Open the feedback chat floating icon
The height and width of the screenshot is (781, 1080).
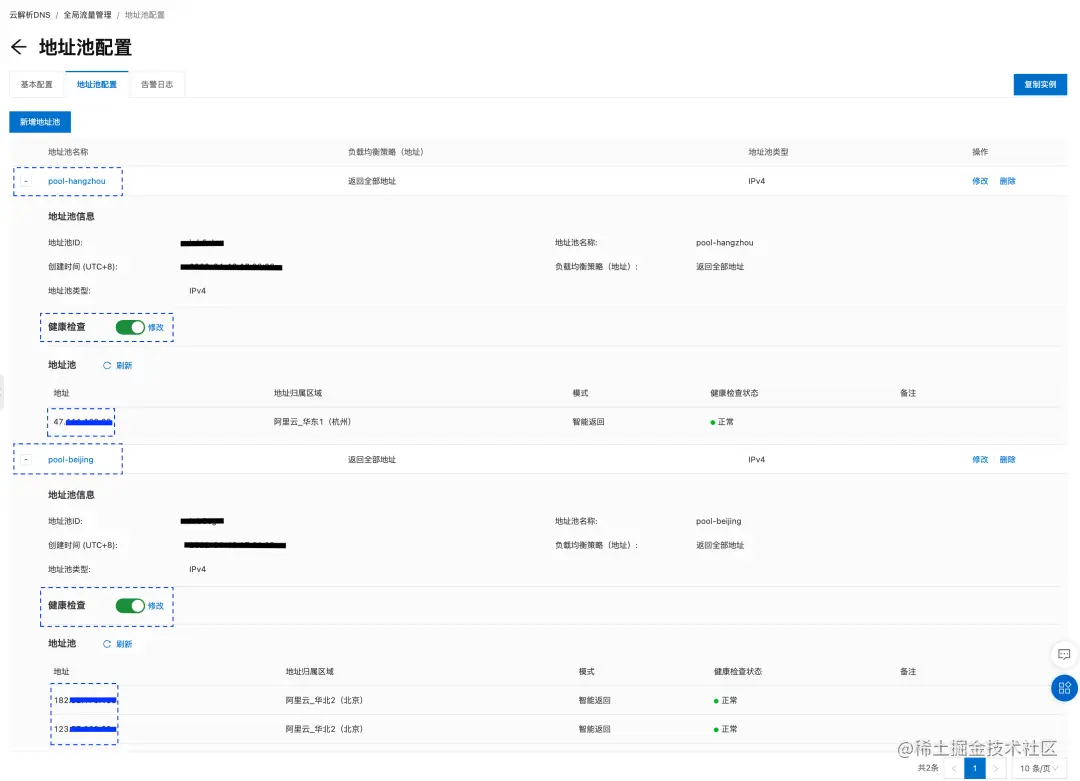click(1063, 654)
